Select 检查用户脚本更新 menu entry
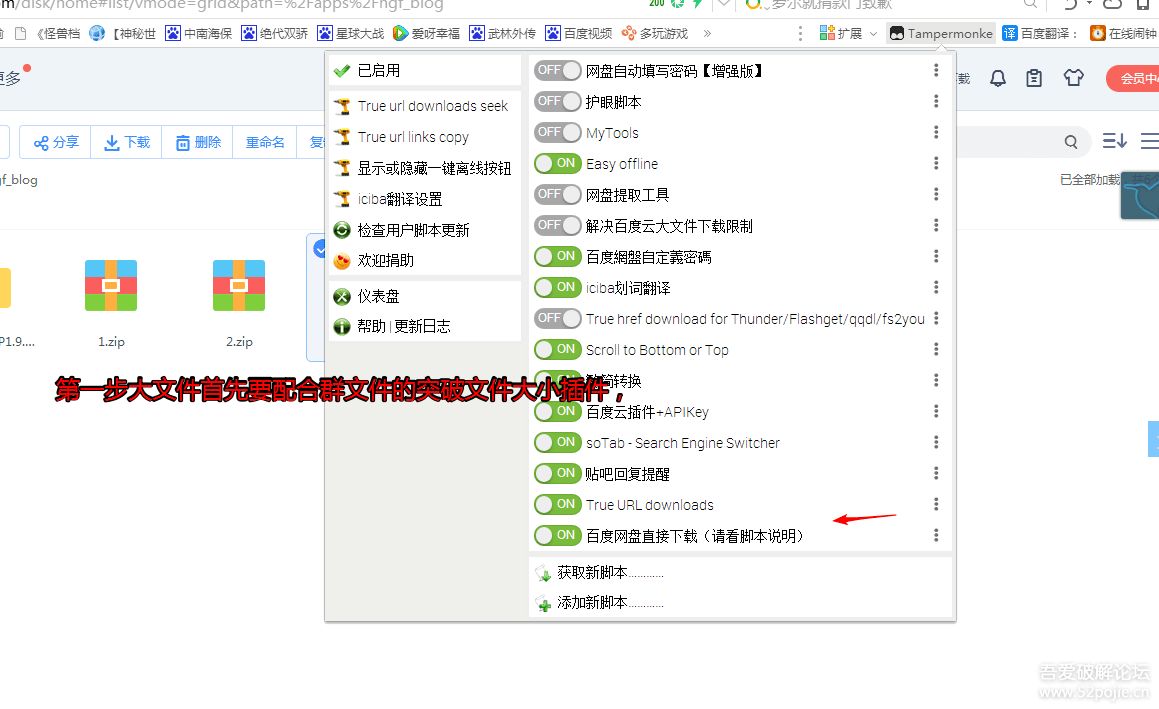 point(424,231)
